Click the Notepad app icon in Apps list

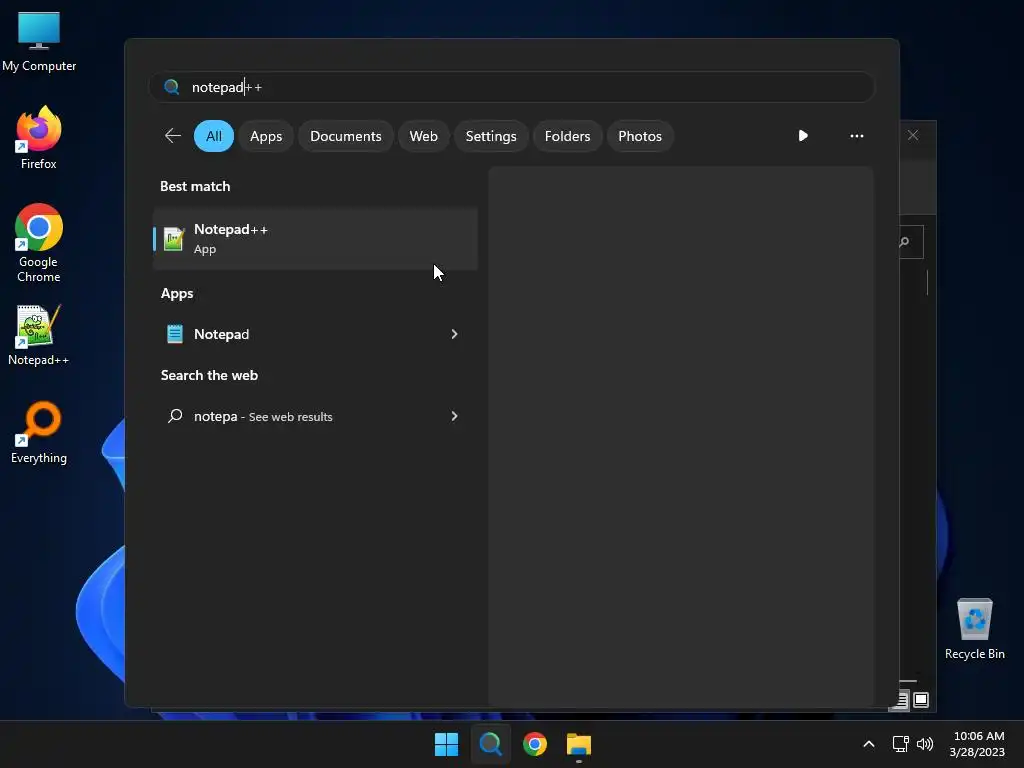175,334
